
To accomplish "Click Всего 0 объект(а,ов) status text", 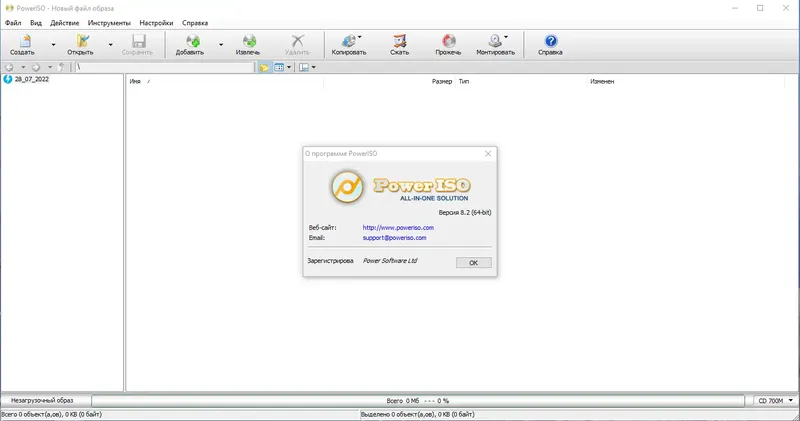I will tap(52, 414).
